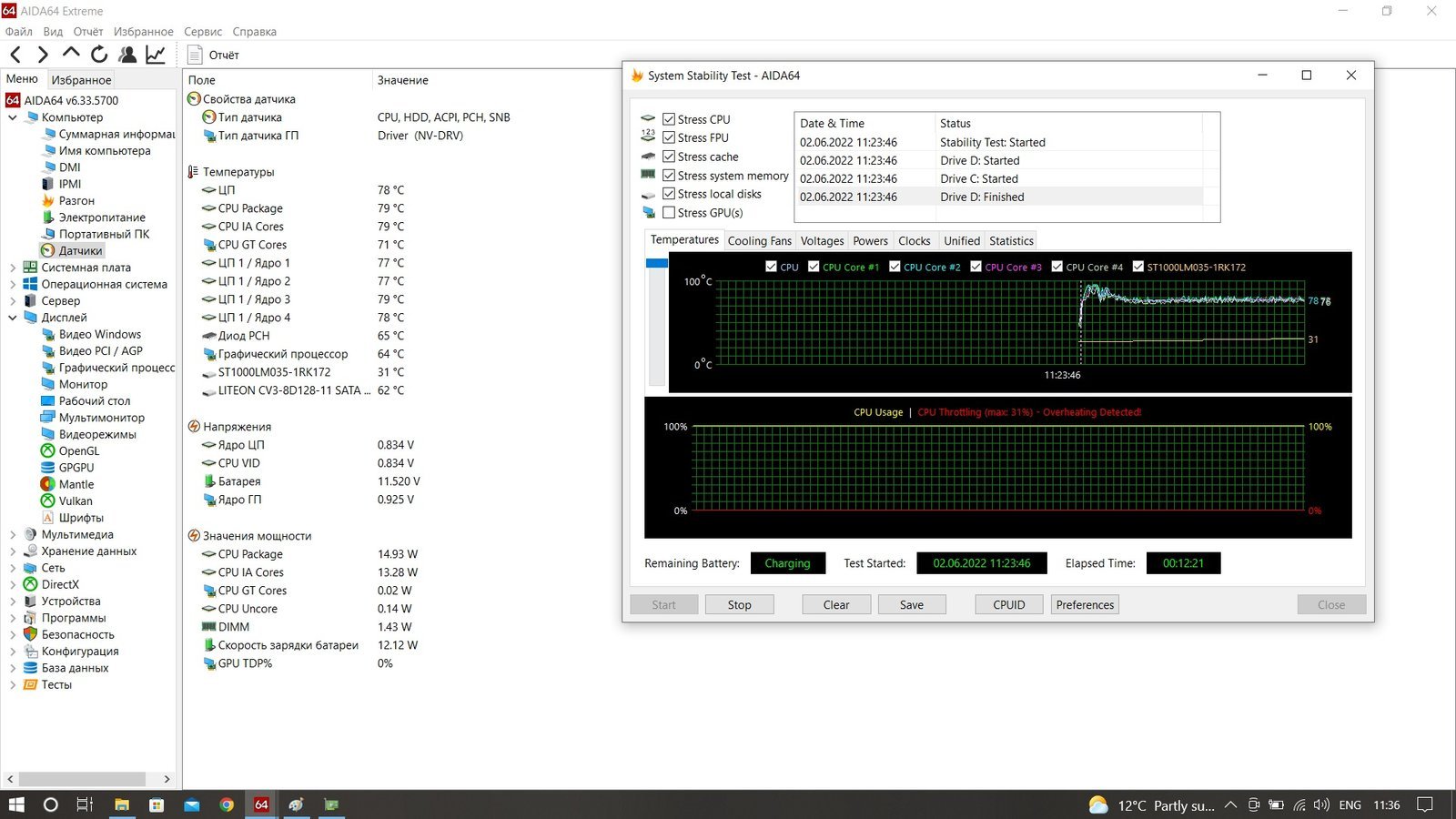The image size is (1456, 819).
Task: Expand the Системная плата tree node
Action: pyautogui.click(x=13, y=268)
